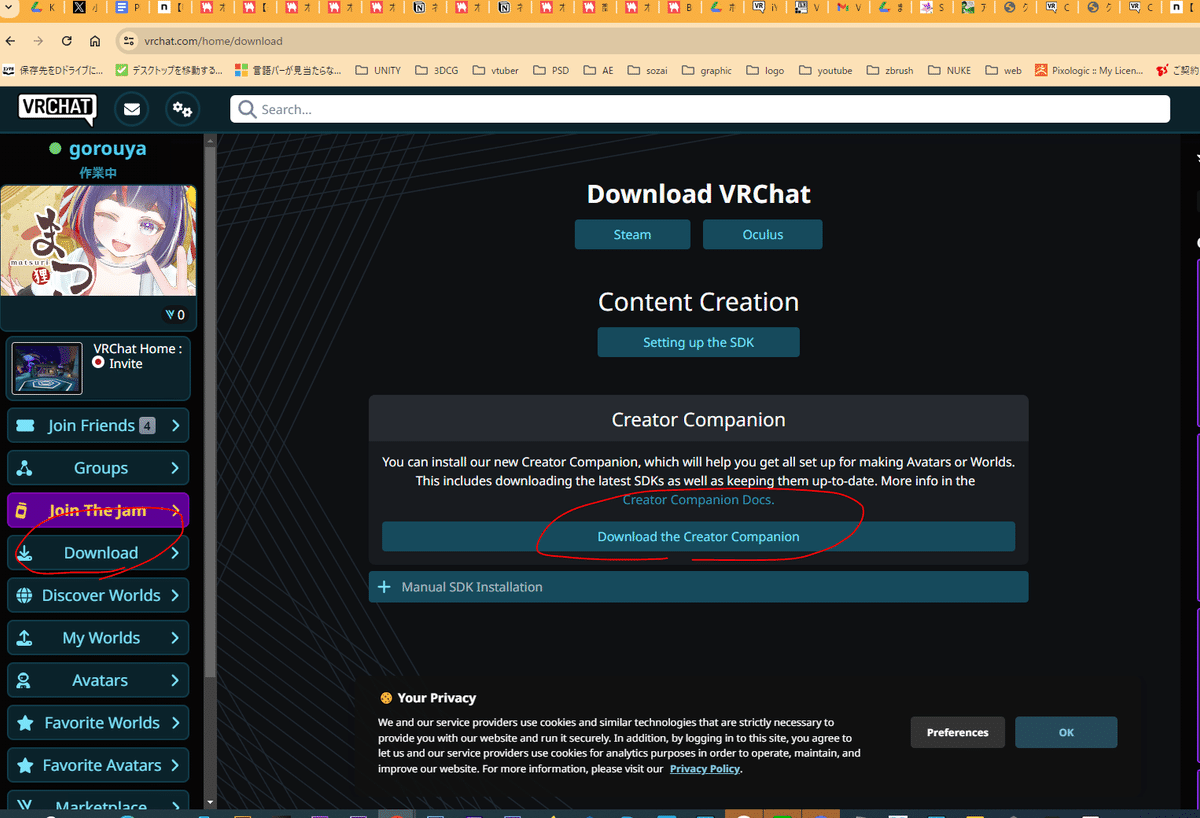Expand the Manual SDK Installation section
This screenshot has height=818, width=1200.
(x=698, y=587)
